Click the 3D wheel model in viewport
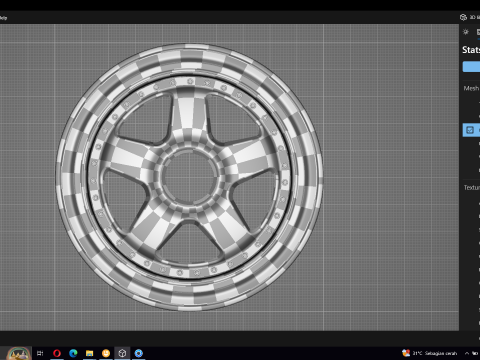The height and width of the screenshot is (360, 480). [x=189, y=177]
